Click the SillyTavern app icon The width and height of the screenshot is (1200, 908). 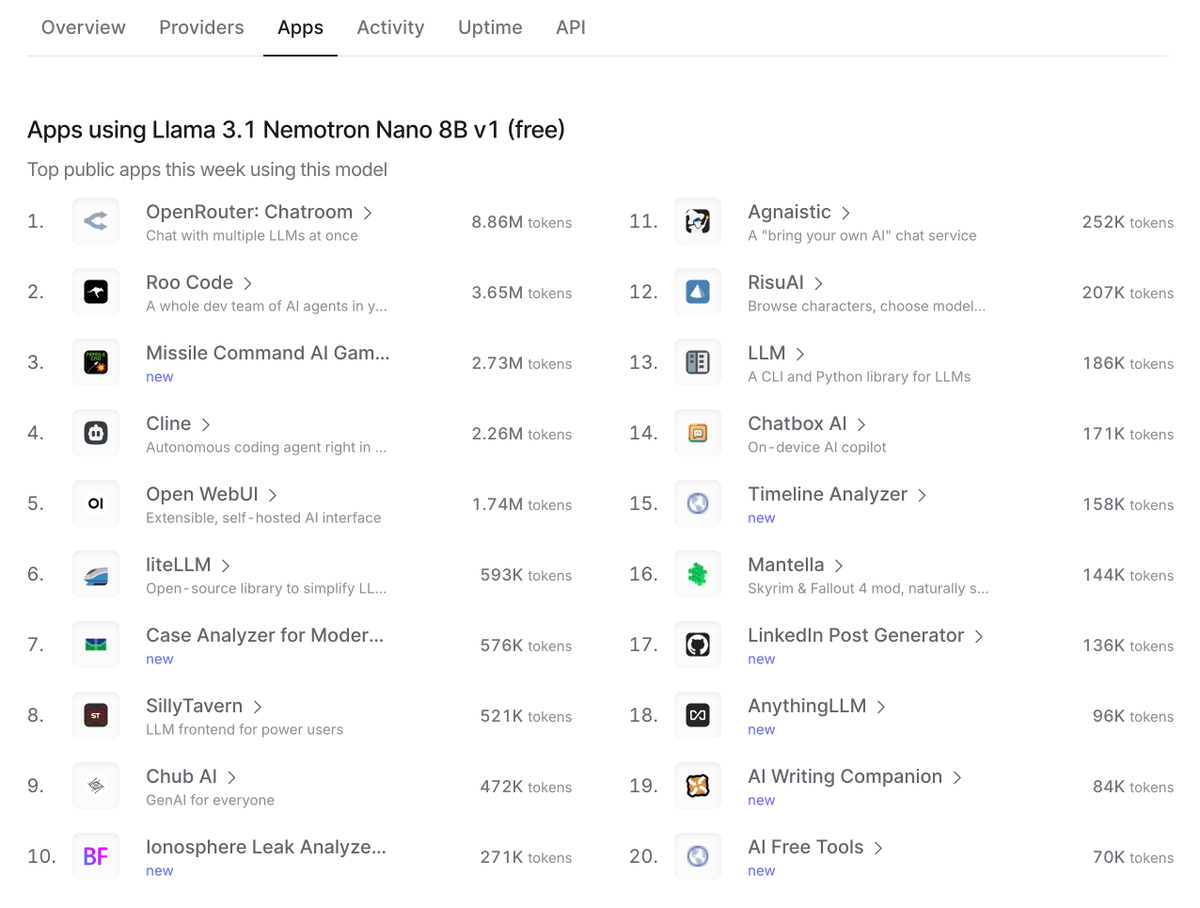pos(96,715)
